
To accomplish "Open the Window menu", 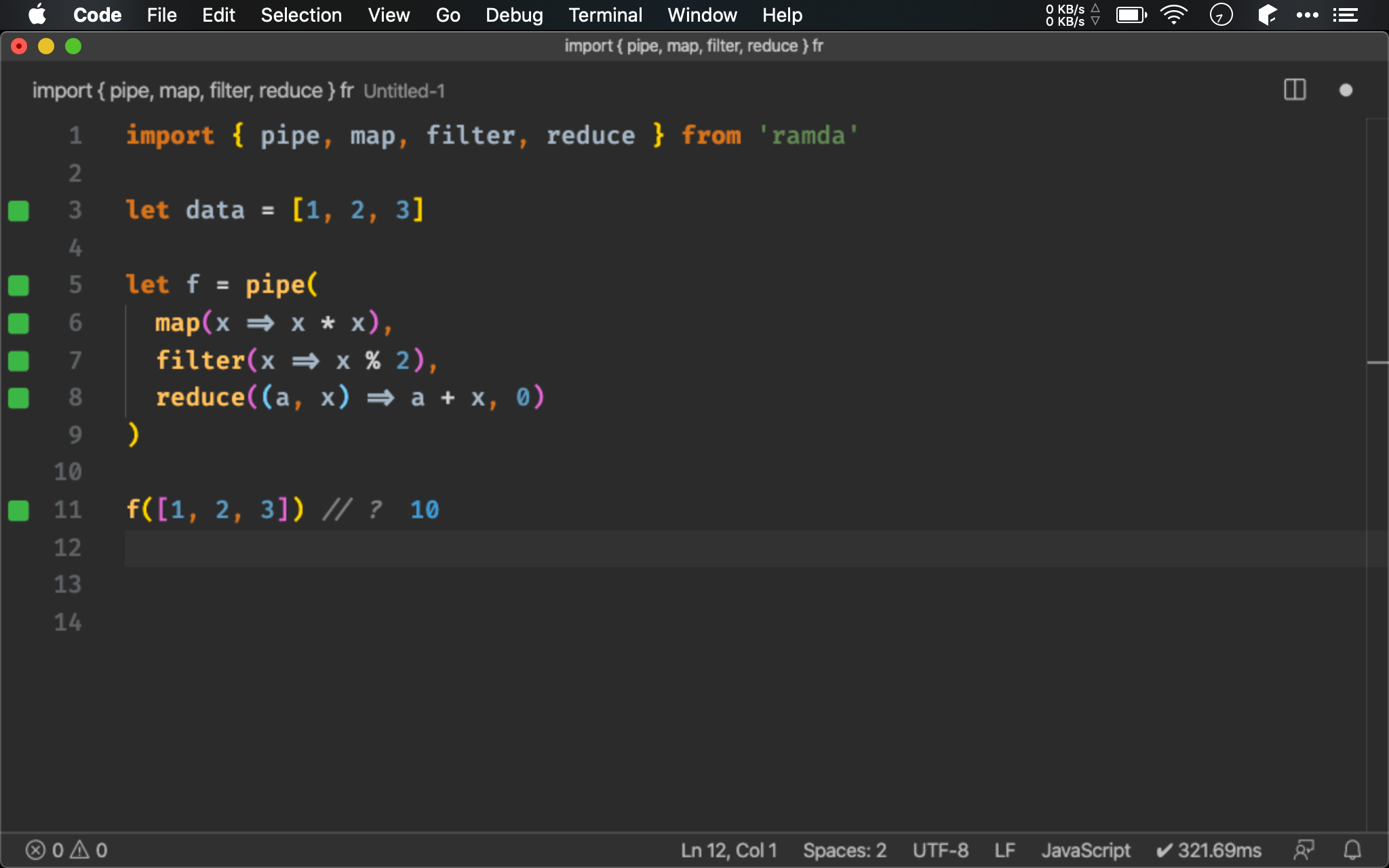I will [x=702, y=15].
